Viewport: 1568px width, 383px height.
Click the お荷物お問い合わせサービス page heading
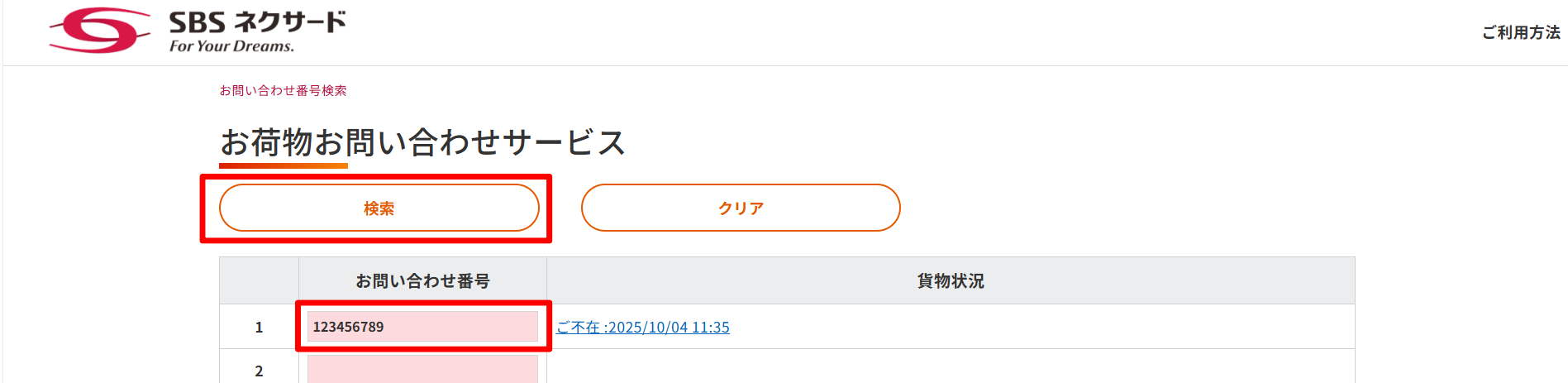(422, 142)
